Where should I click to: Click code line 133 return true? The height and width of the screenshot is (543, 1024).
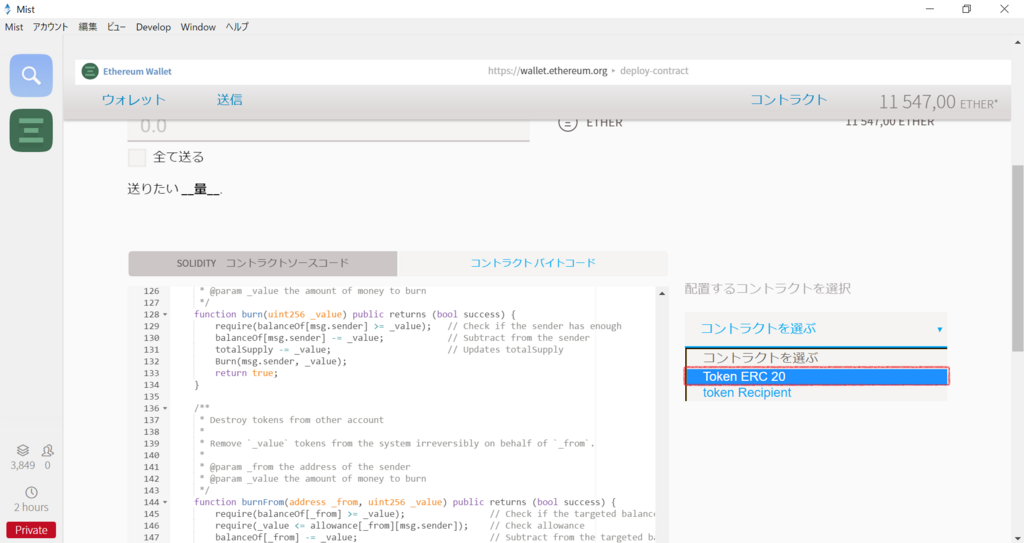point(246,373)
